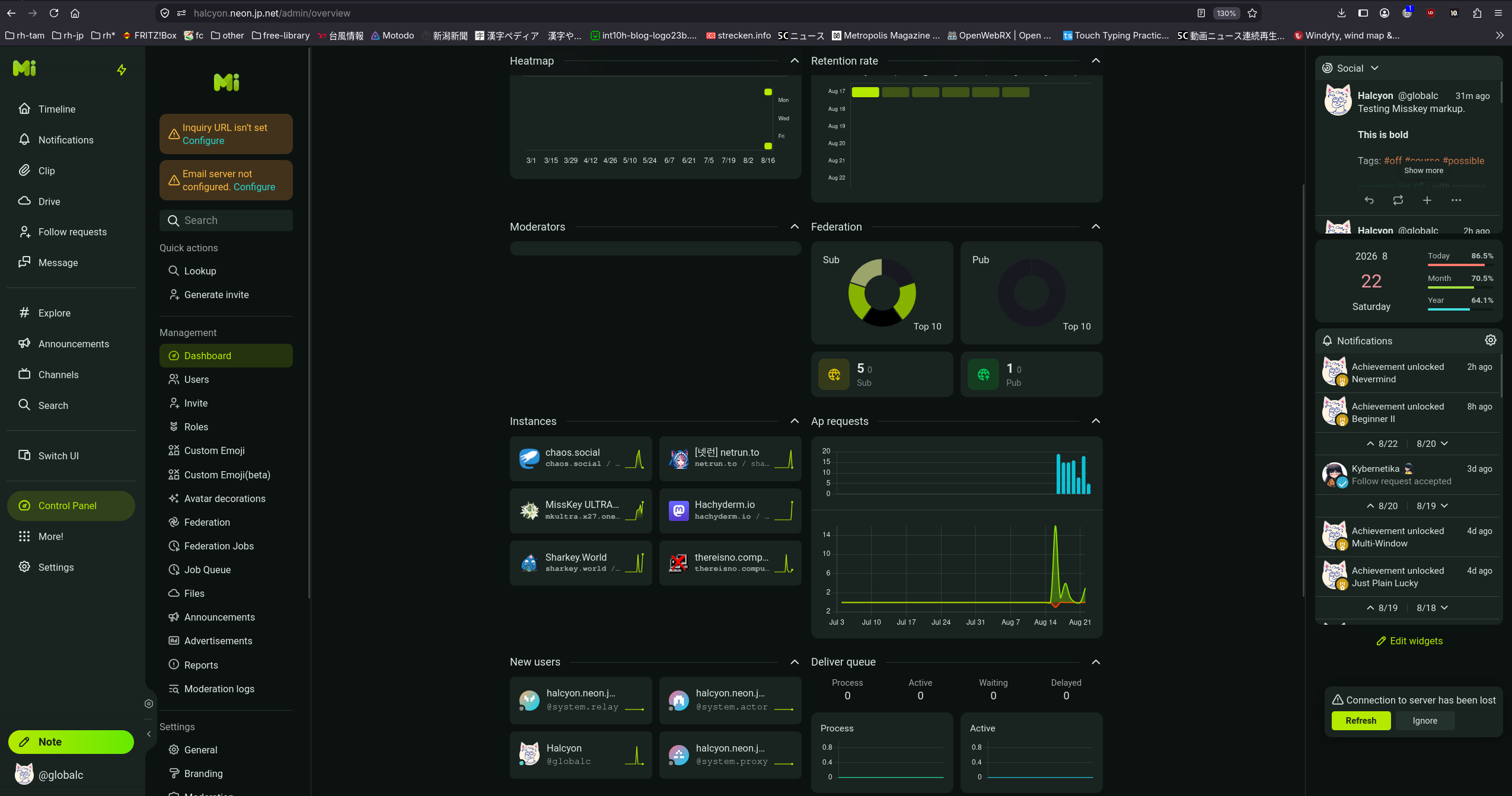Open Notifications widget settings gear
This screenshot has height=796, width=1512.
(x=1491, y=340)
